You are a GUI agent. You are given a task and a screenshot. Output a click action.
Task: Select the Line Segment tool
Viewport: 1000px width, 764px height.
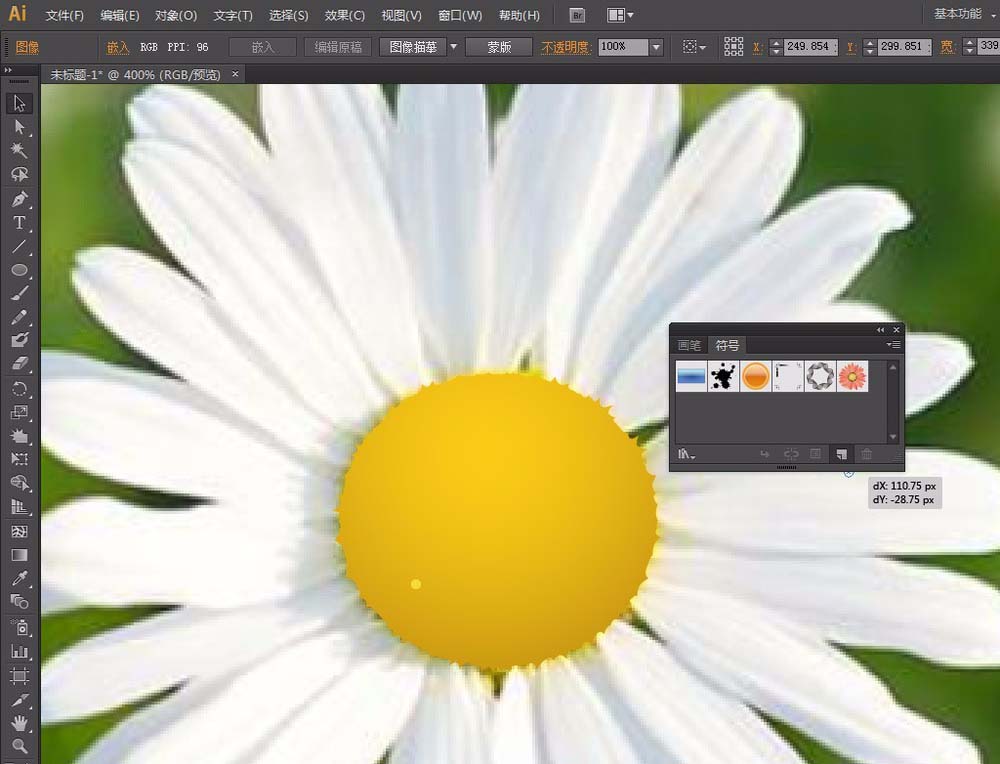click(x=19, y=246)
